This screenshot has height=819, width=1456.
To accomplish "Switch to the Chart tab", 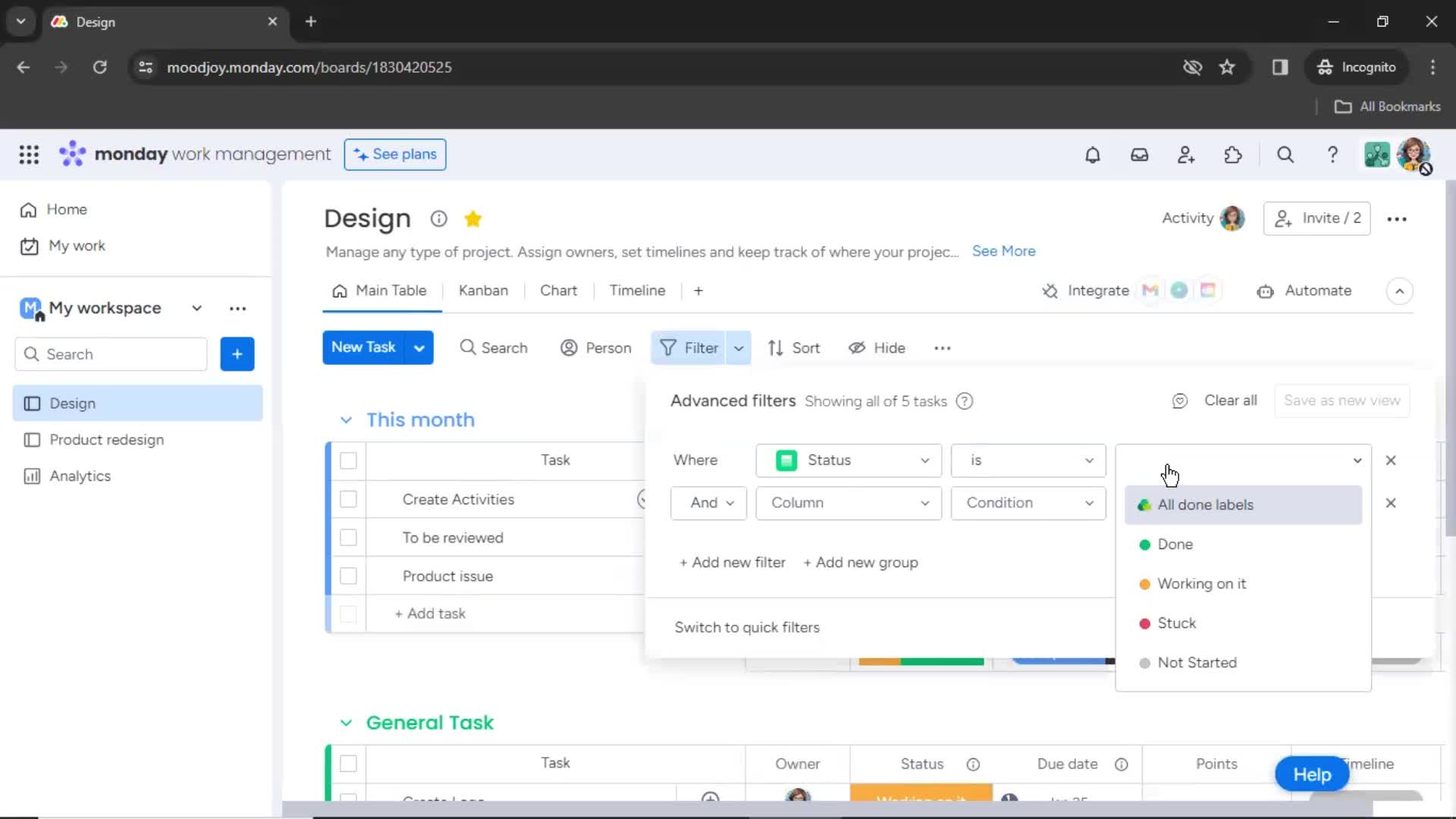I will (558, 291).
